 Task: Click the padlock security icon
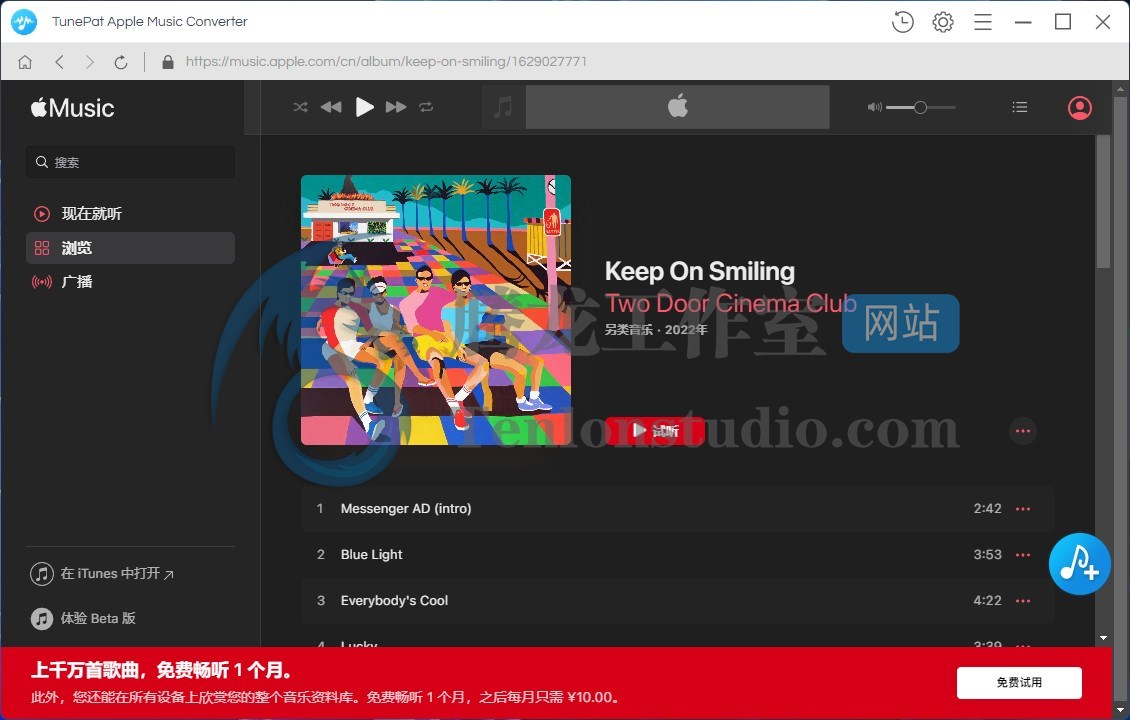point(168,62)
